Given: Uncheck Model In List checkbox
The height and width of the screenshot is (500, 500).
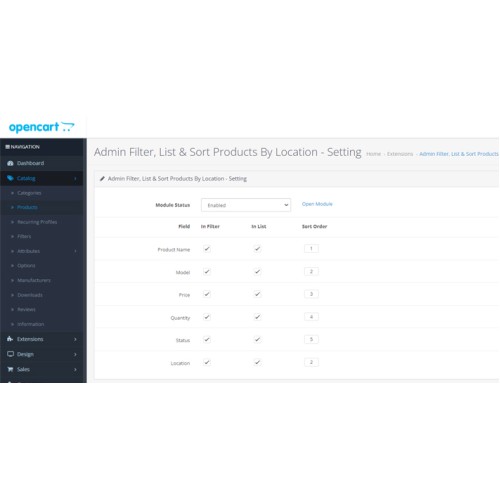Looking at the screenshot, I should tap(257, 272).
